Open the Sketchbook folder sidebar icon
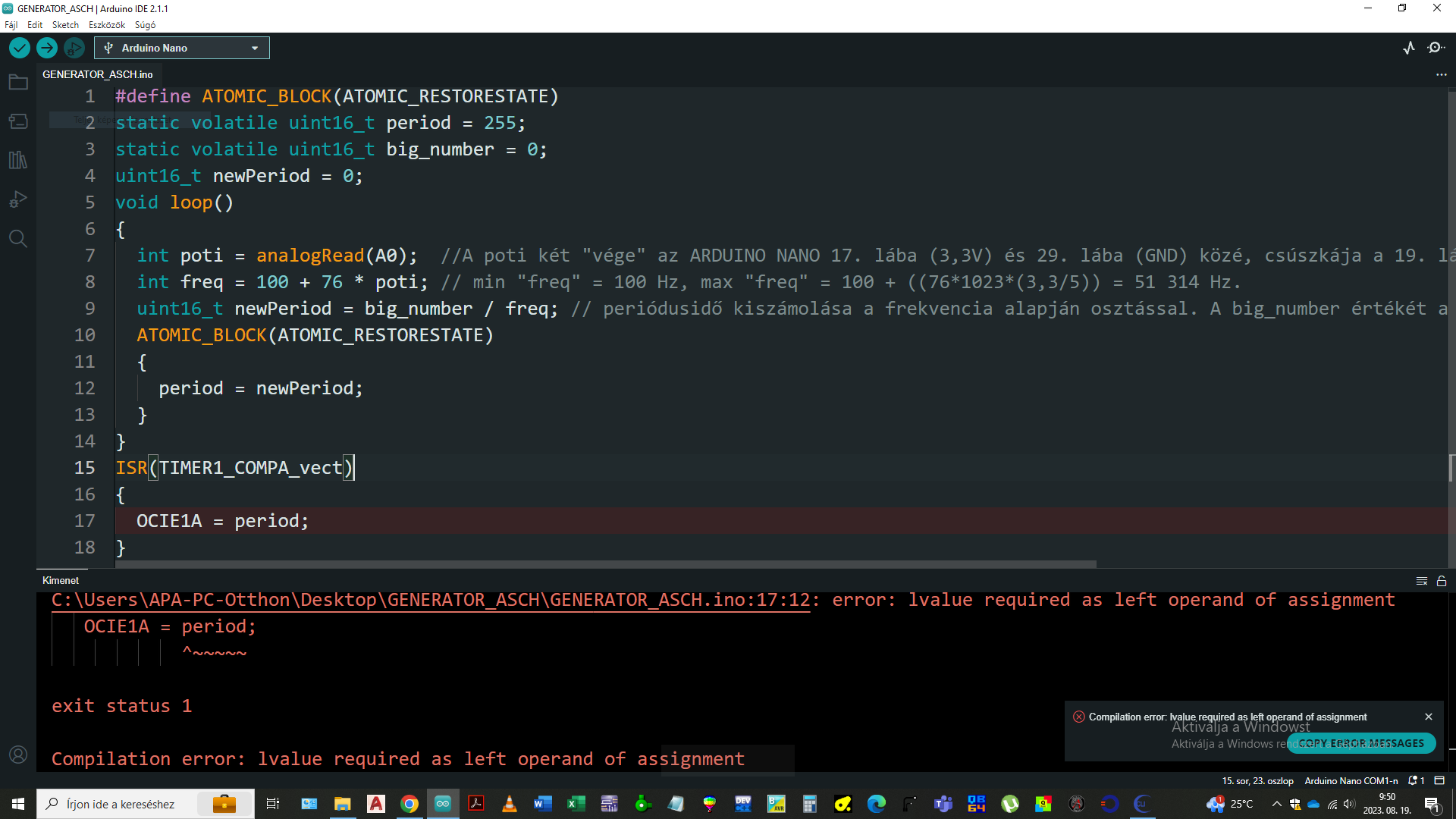 tap(18, 82)
